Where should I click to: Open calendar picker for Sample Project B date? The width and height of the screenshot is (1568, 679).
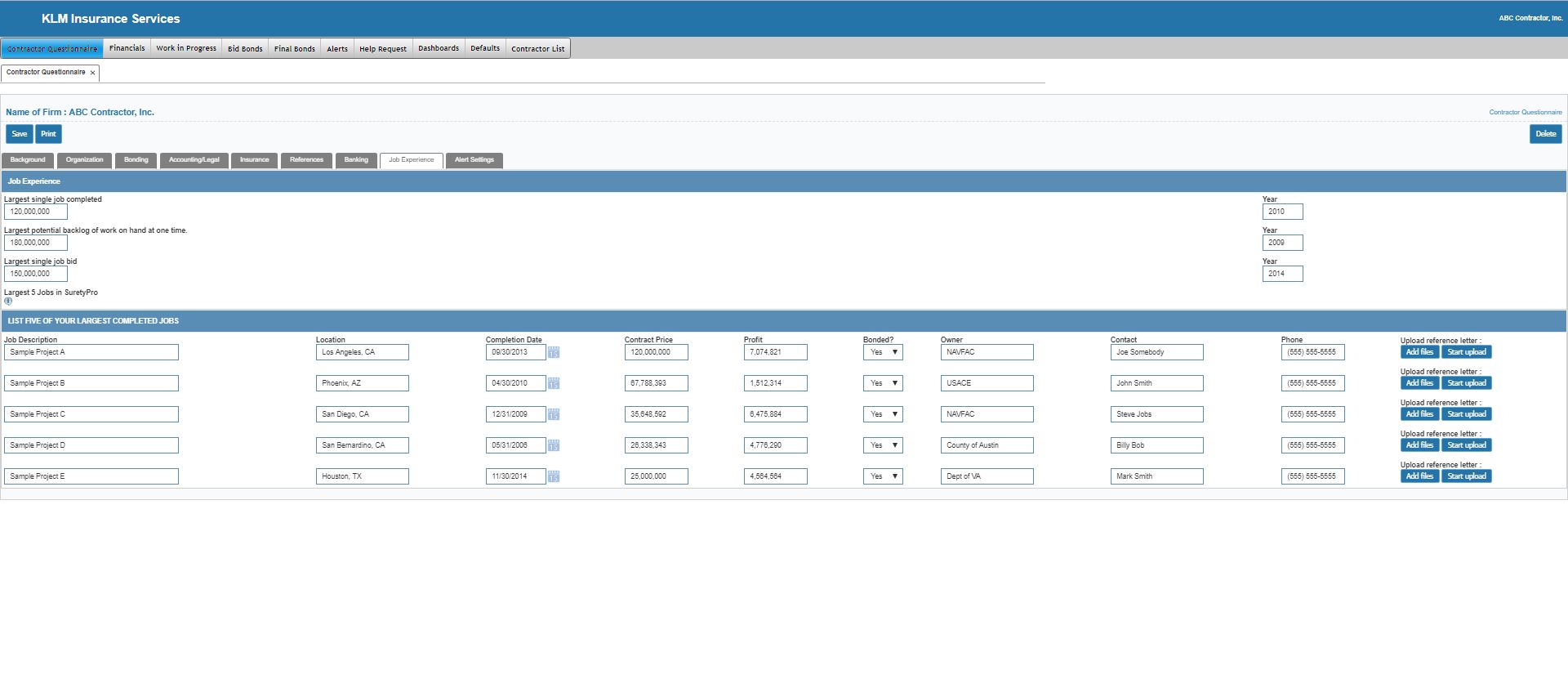(554, 384)
